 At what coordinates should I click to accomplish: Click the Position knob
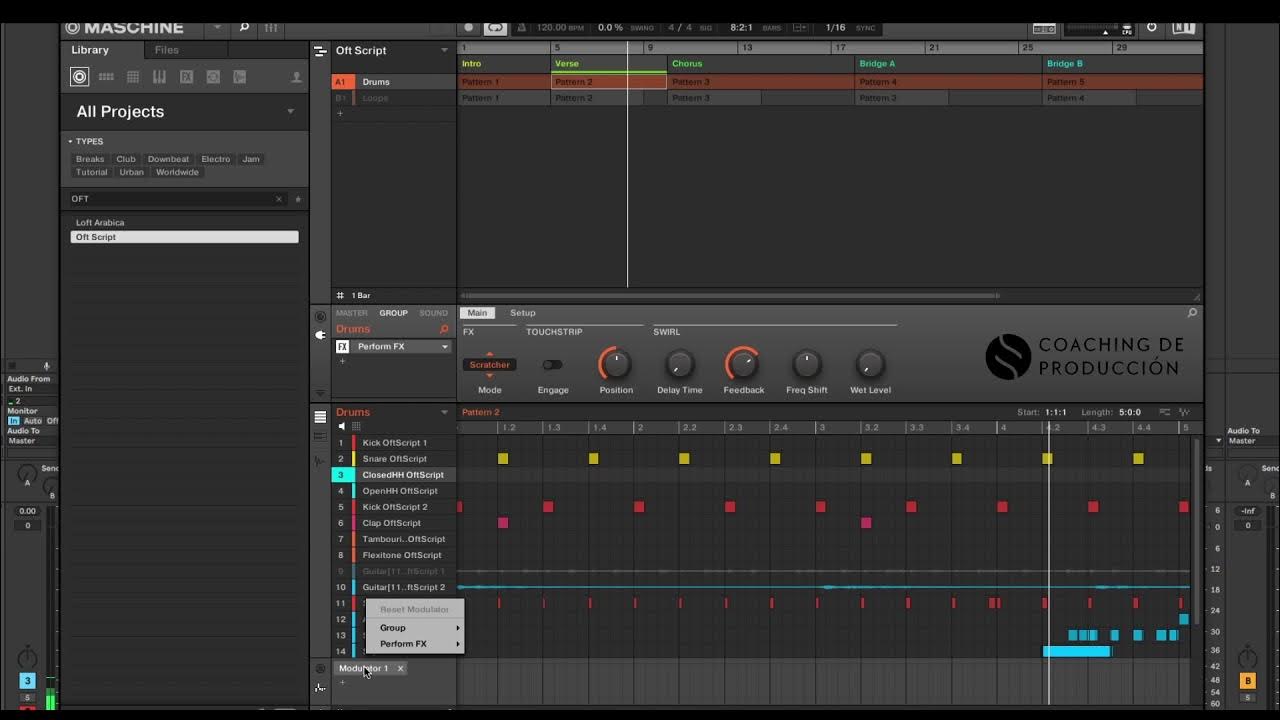click(x=616, y=364)
